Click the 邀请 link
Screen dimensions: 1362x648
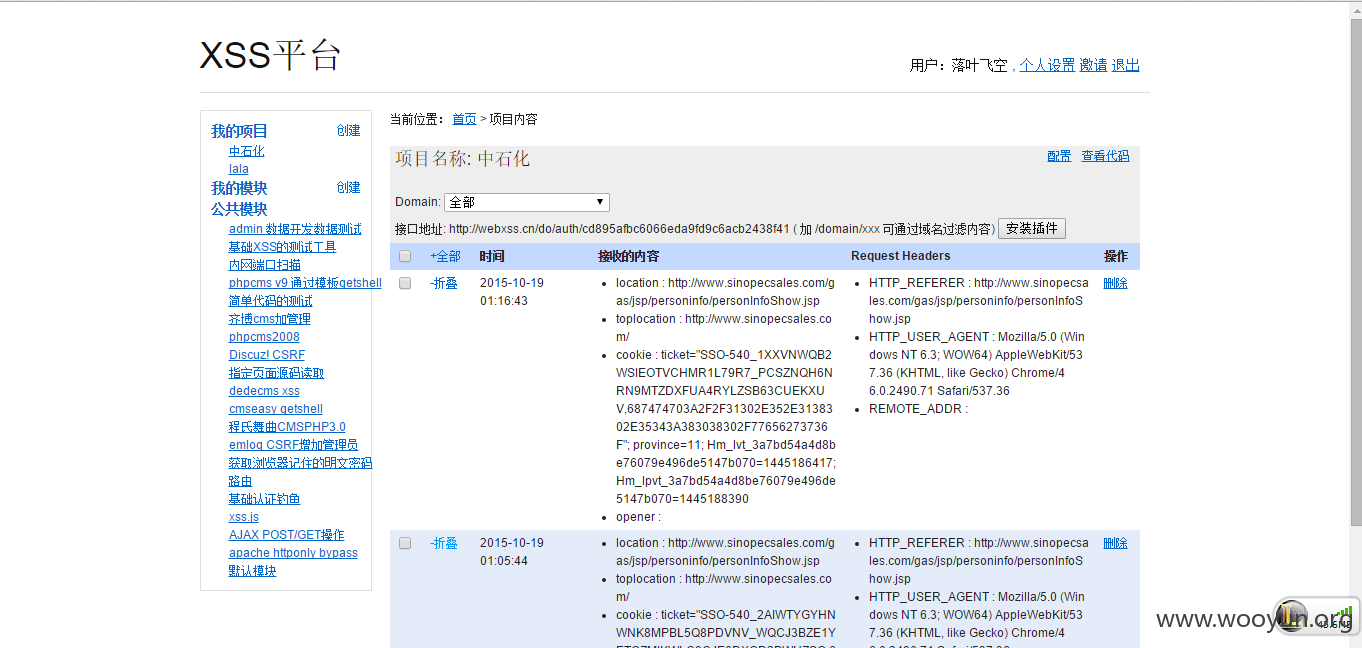[1093, 65]
